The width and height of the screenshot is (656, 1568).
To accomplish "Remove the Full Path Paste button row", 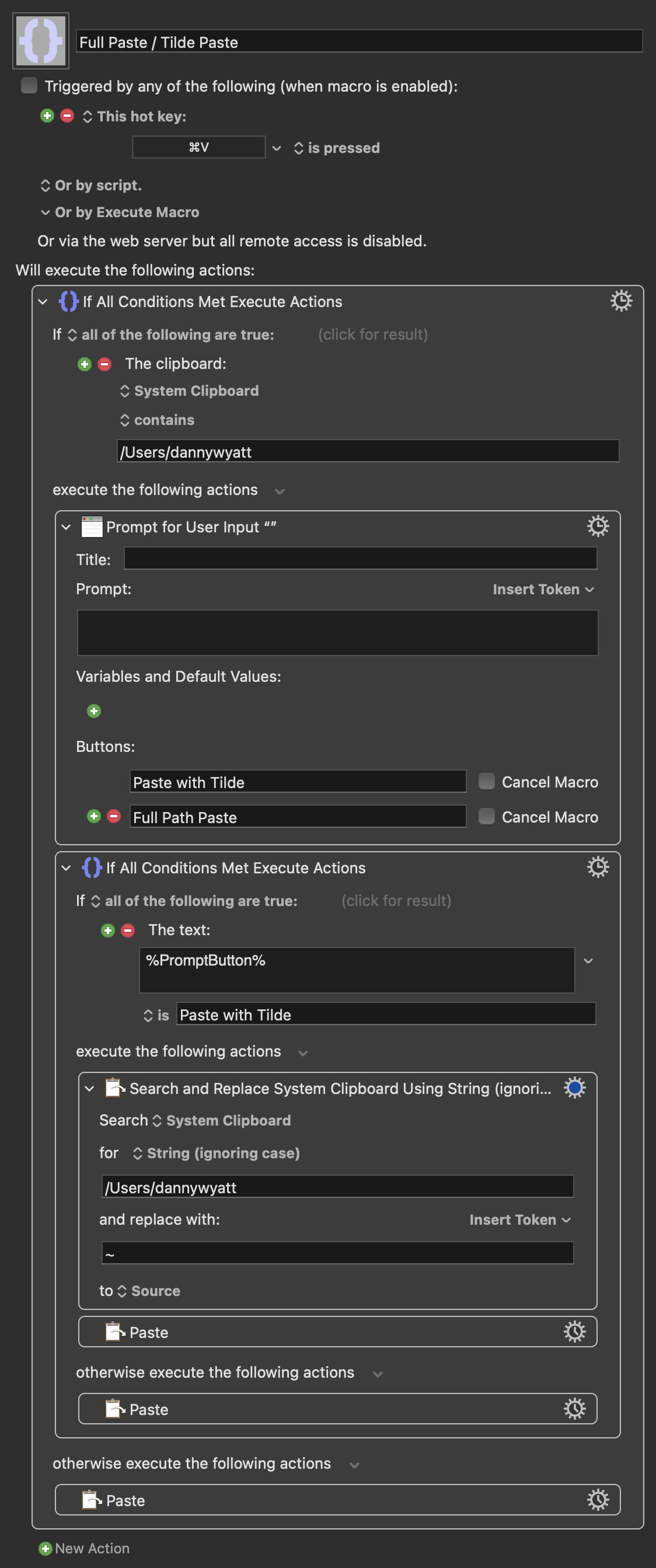I will pyautogui.click(x=114, y=816).
